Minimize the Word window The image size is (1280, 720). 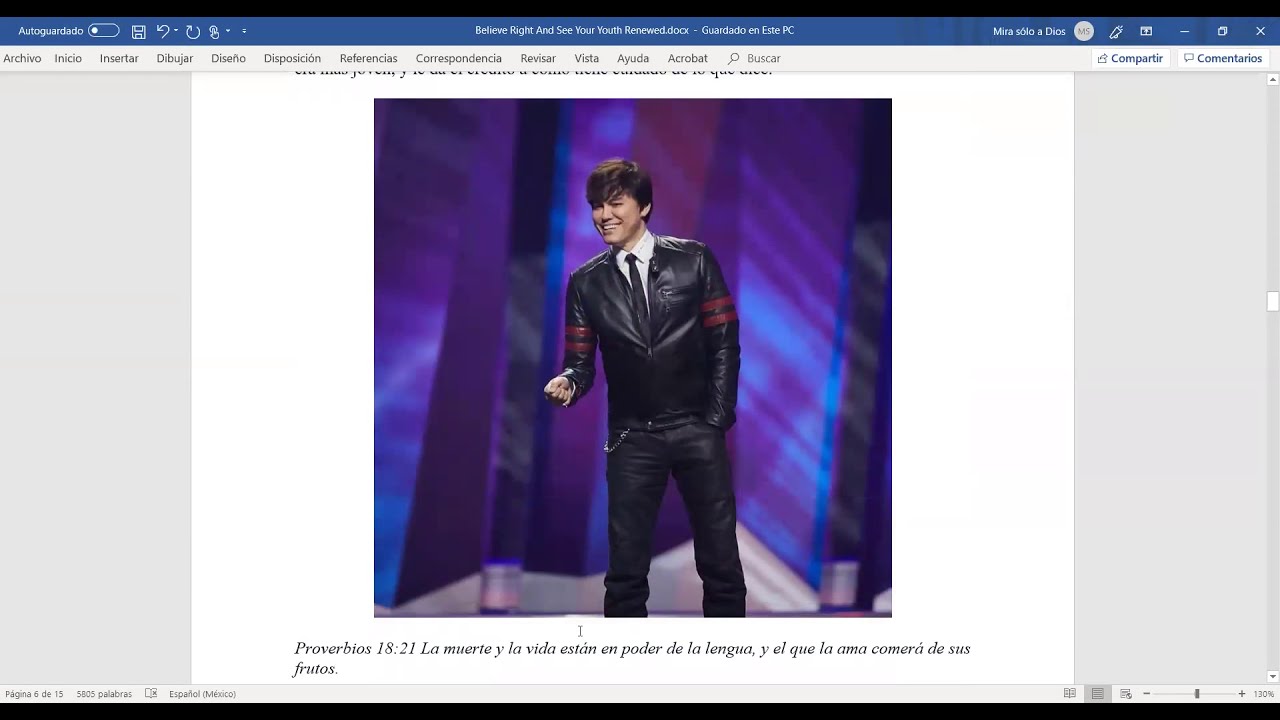[1184, 31]
